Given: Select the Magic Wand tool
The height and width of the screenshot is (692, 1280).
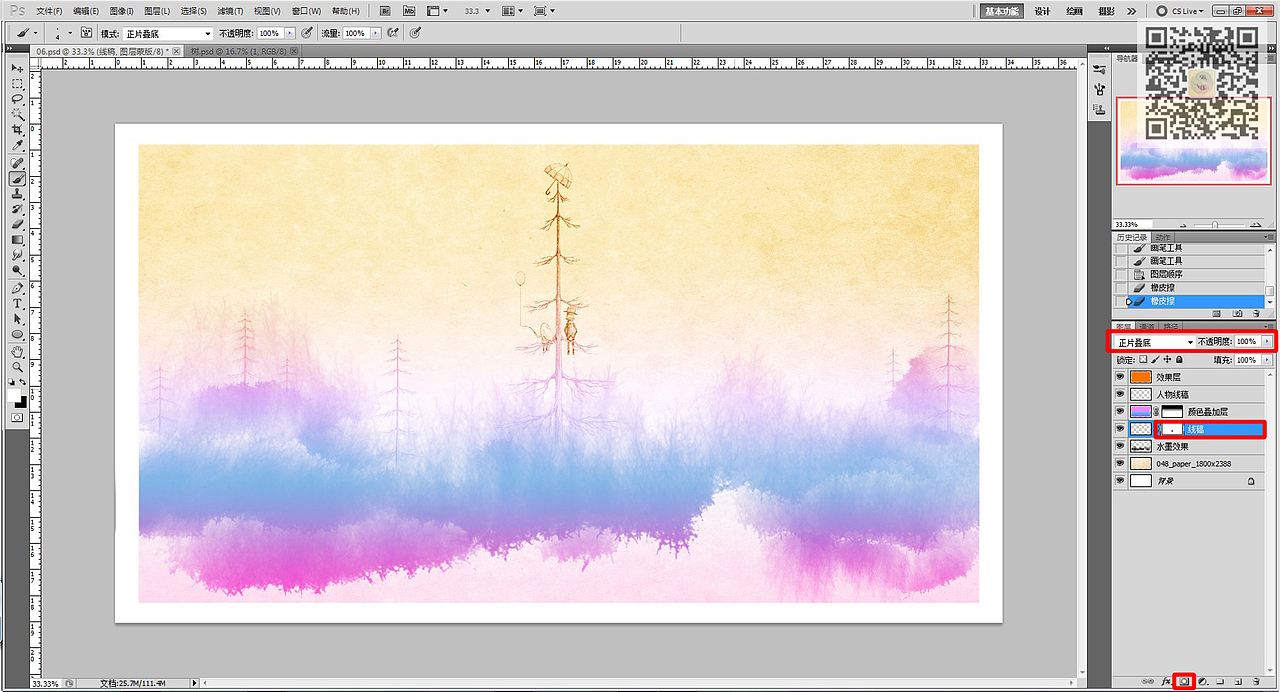Looking at the screenshot, I should [x=17, y=115].
